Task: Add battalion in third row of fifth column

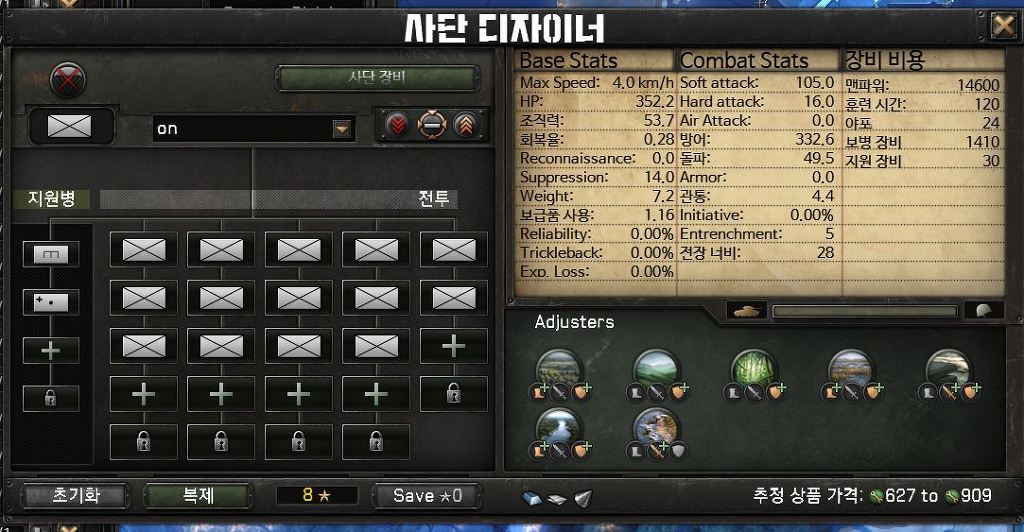Action: (x=454, y=346)
